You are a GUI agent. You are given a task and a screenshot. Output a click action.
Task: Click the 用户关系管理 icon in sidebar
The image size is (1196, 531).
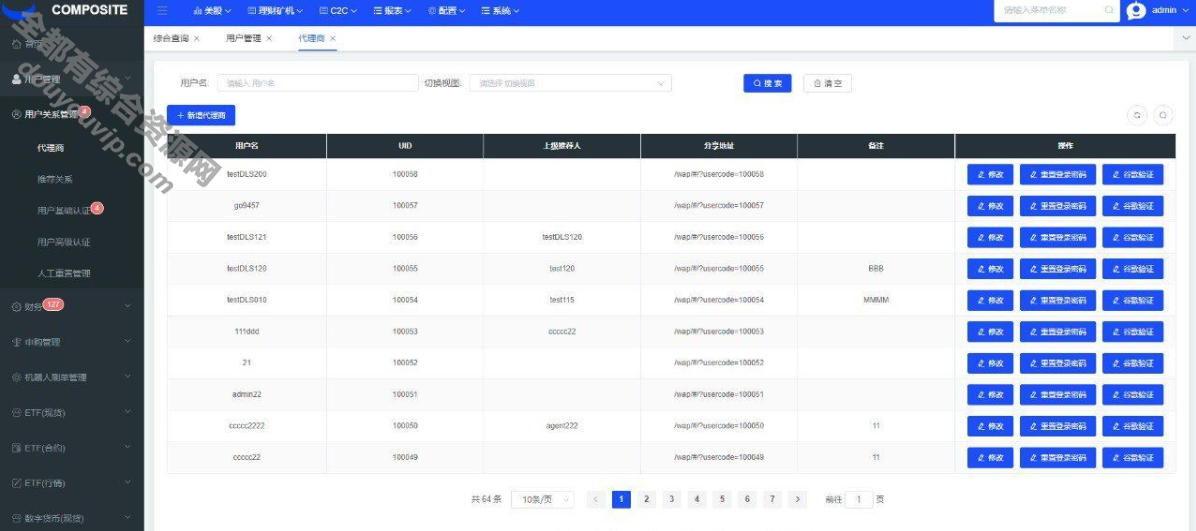click(x=17, y=114)
